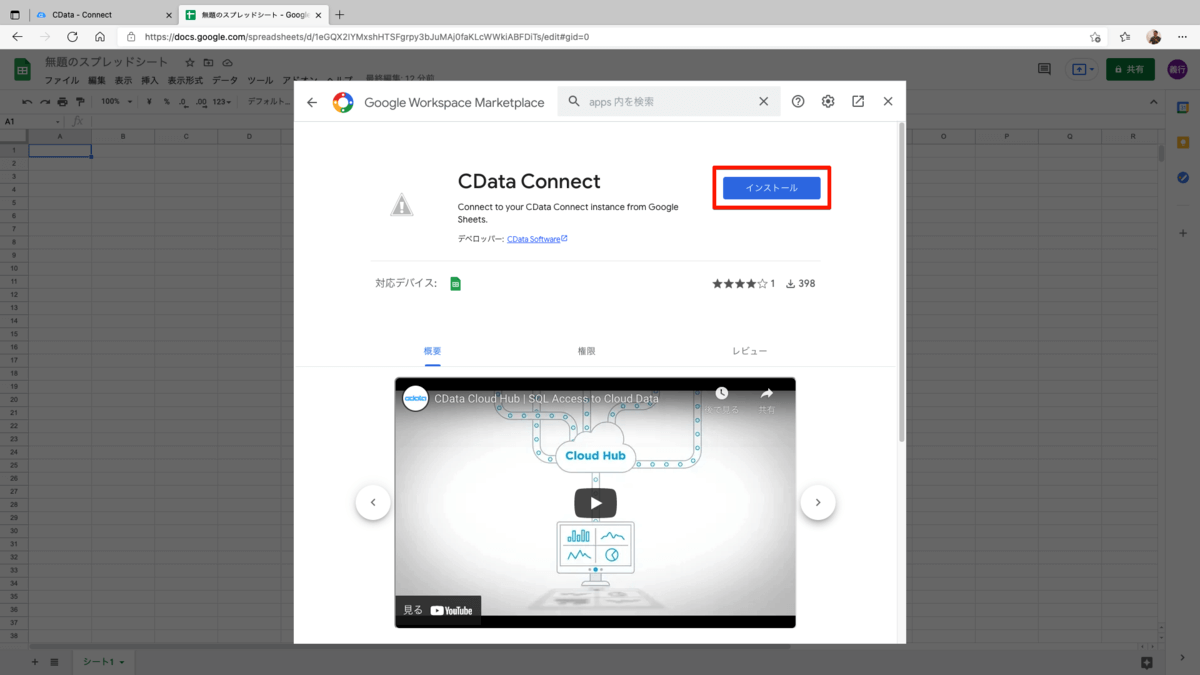This screenshot has height=675, width=1200.
Task: Open the new browser tab plus button
Action: [340, 15]
